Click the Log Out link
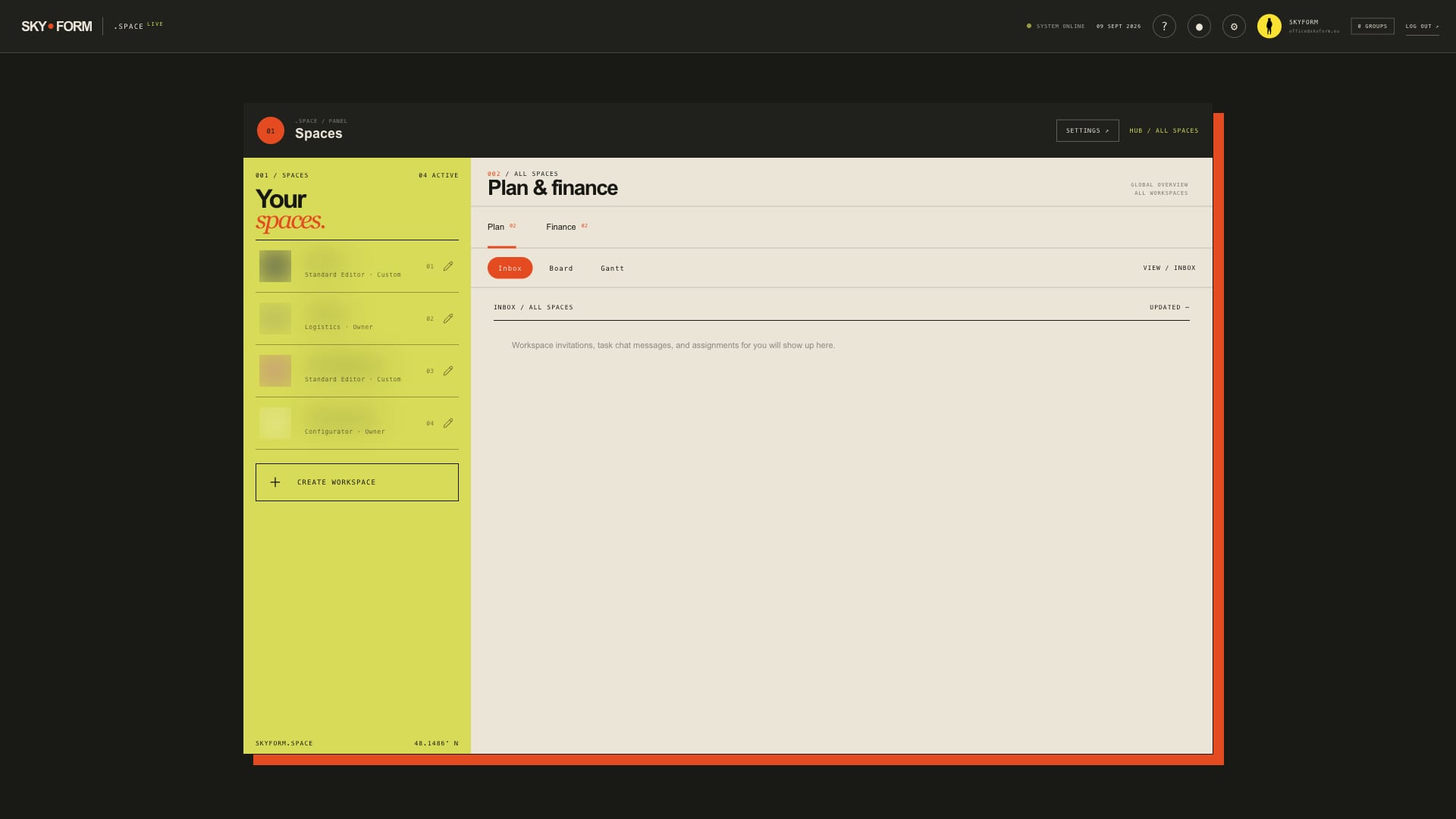The height and width of the screenshot is (819, 1456). pyautogui.click(x=1422, y=27)
